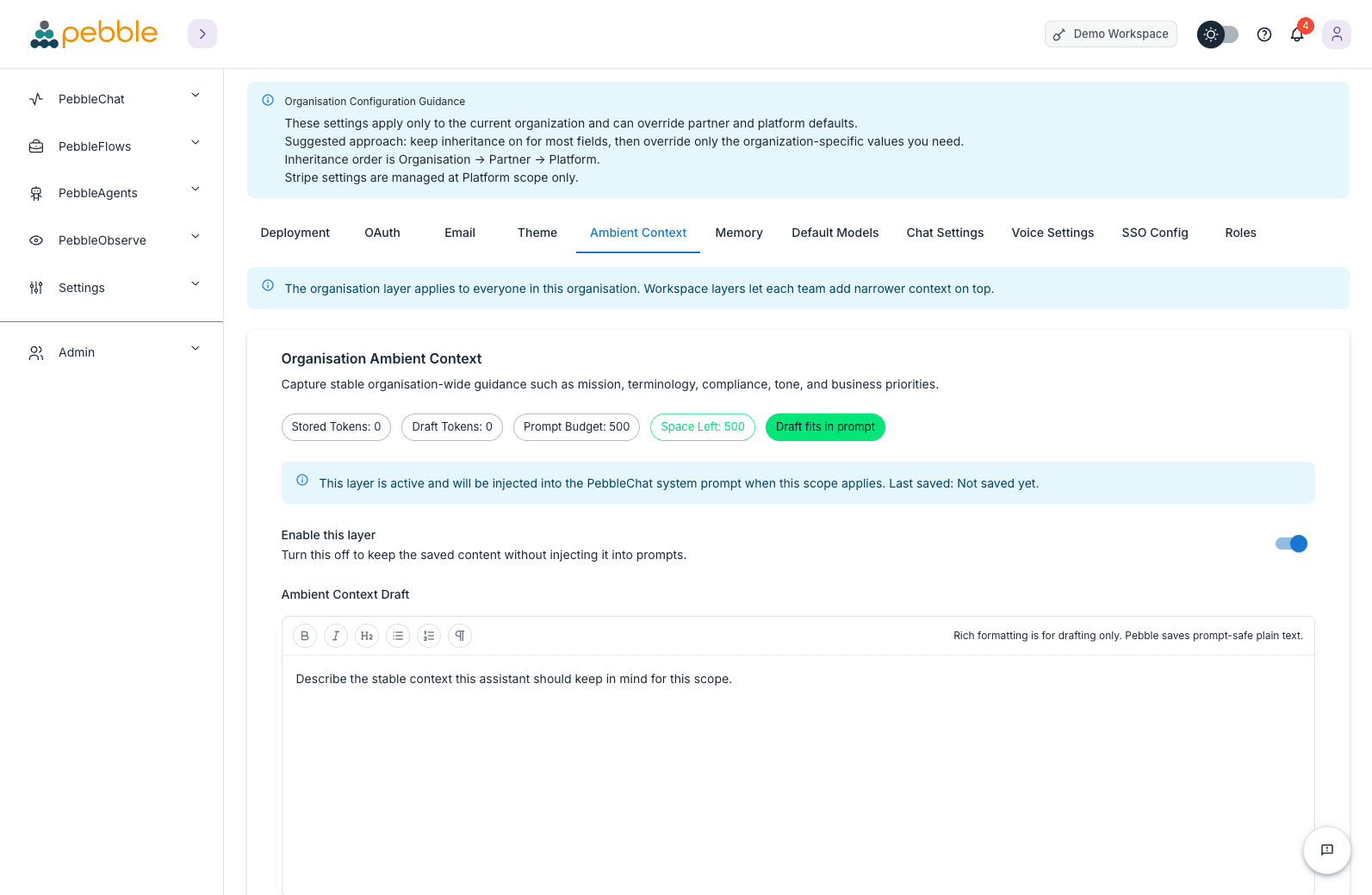This screenshot has height=895, width=1372.
Task: Disable the Enable this layer switch
Action: pyautogui.click(x=1291, y=544)
